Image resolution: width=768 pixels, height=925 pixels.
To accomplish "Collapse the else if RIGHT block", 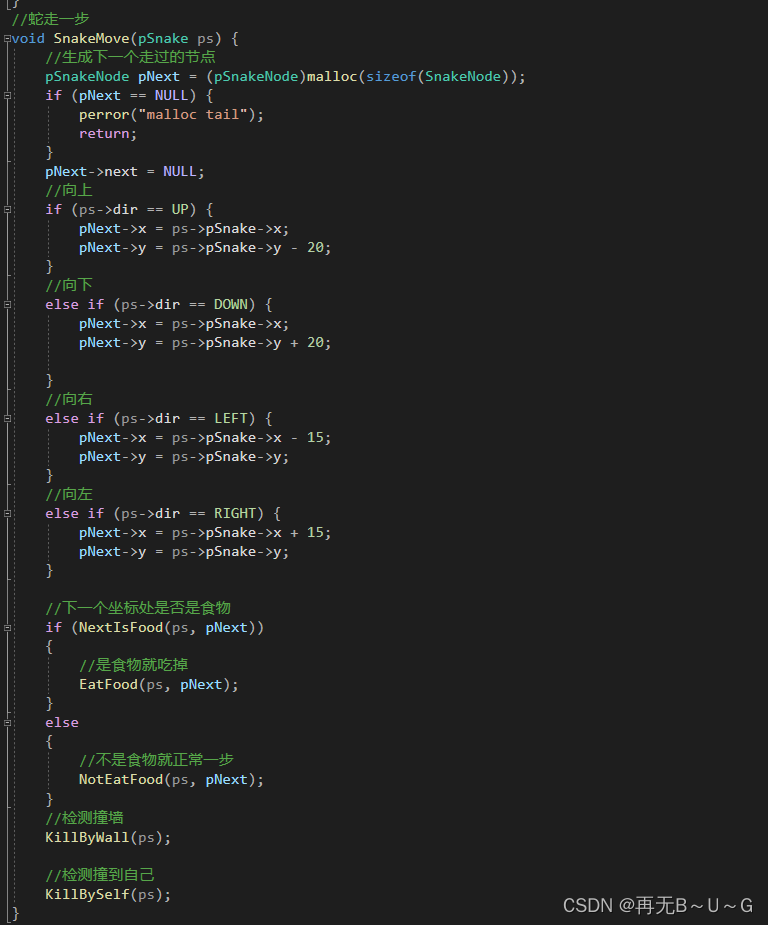I will coord(7,513).
